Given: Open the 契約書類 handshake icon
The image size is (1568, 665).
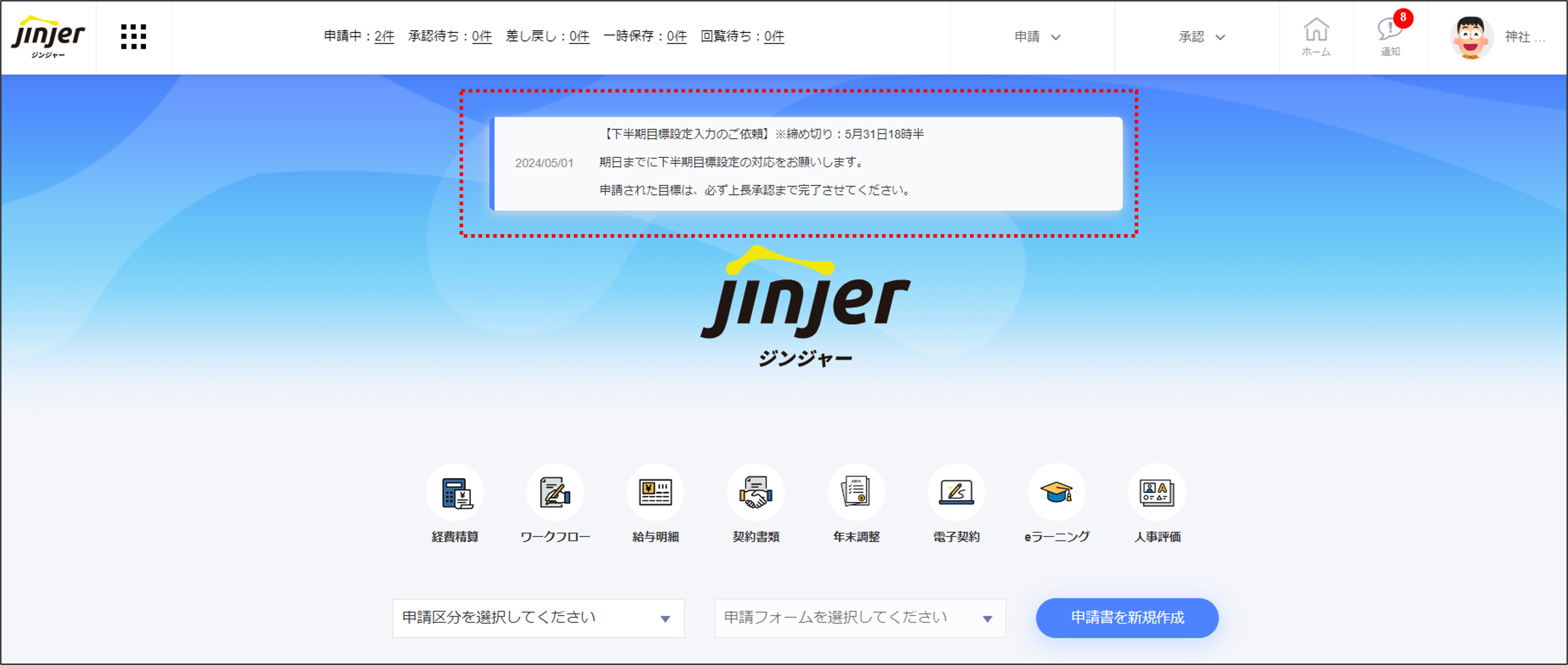Looking at the screenshot, I should [756, 492].
